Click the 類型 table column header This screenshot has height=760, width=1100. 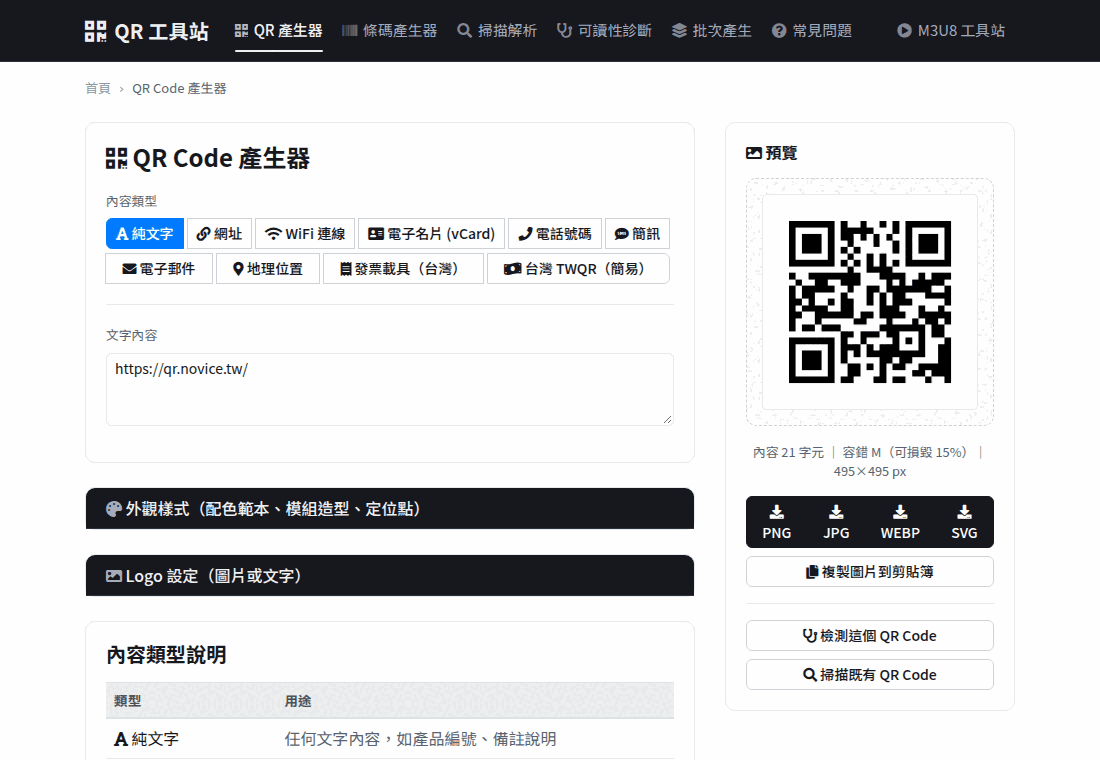[128, 701]
